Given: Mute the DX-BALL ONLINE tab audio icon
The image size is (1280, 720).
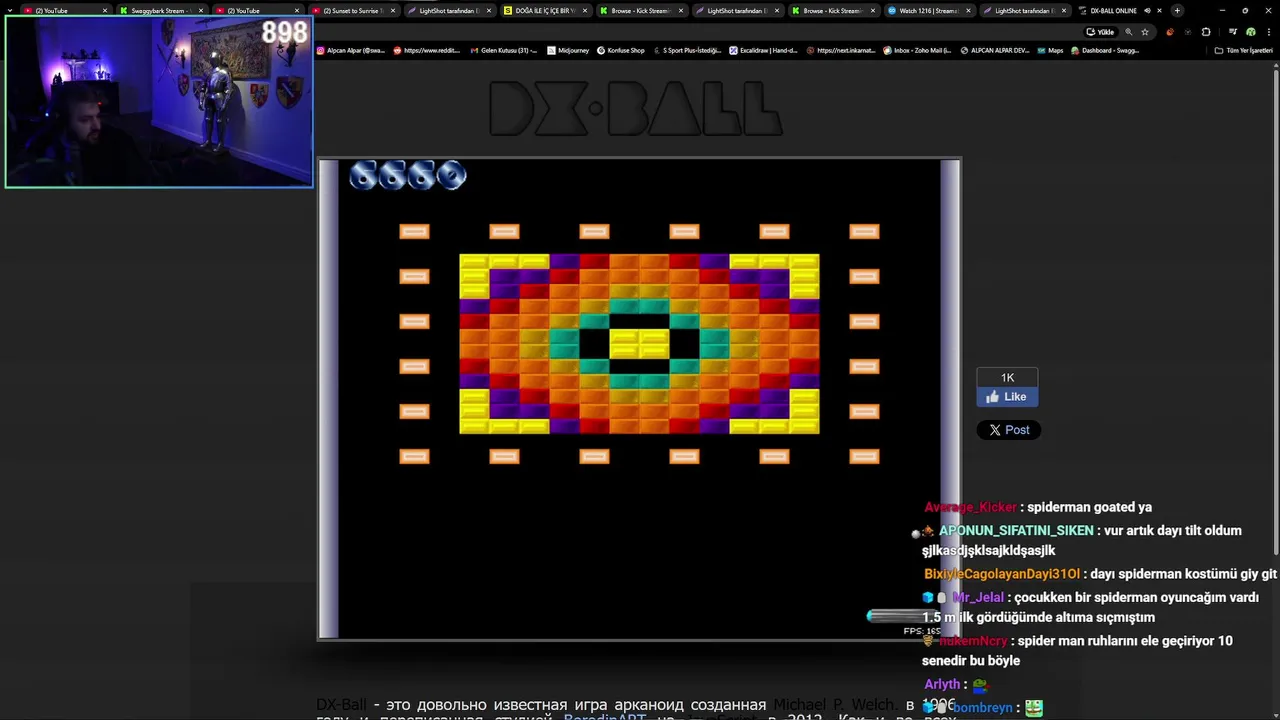Looking at the screenshot, I should coord(1147,11).
